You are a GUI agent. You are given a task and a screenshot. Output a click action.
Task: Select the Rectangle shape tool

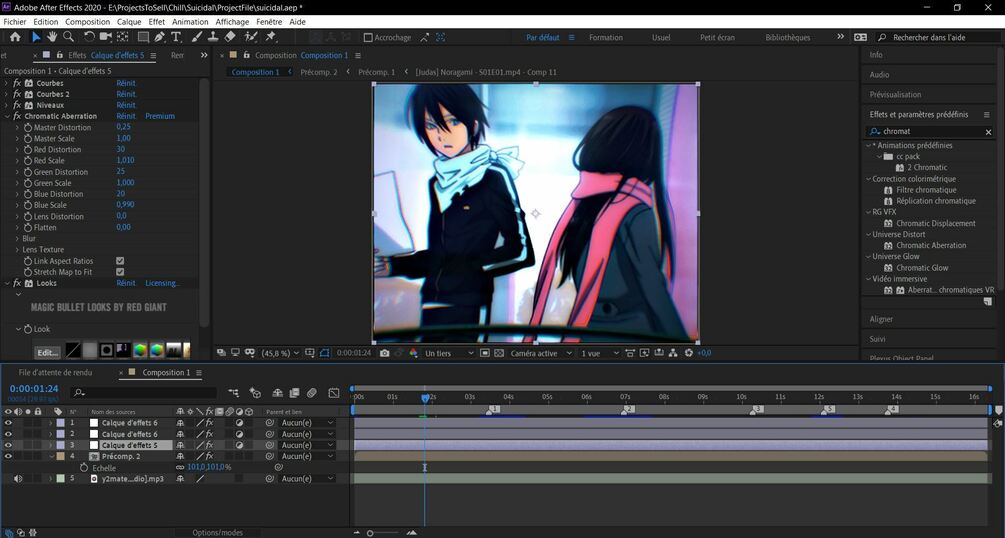pyautogui.click(x=144, y=37)
